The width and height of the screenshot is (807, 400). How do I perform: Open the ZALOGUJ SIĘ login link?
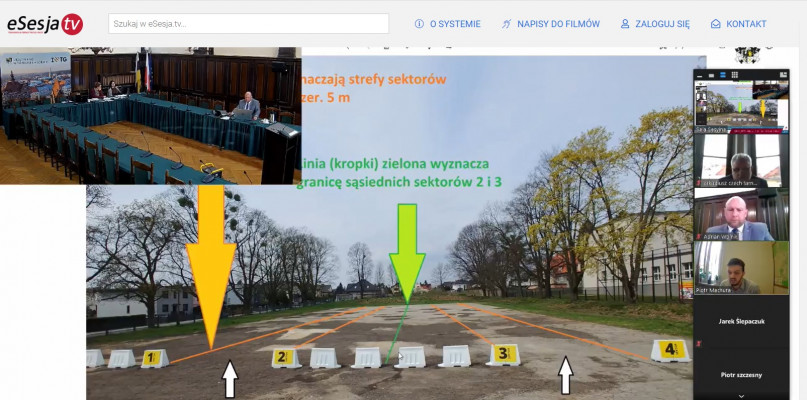click(662, 24)
